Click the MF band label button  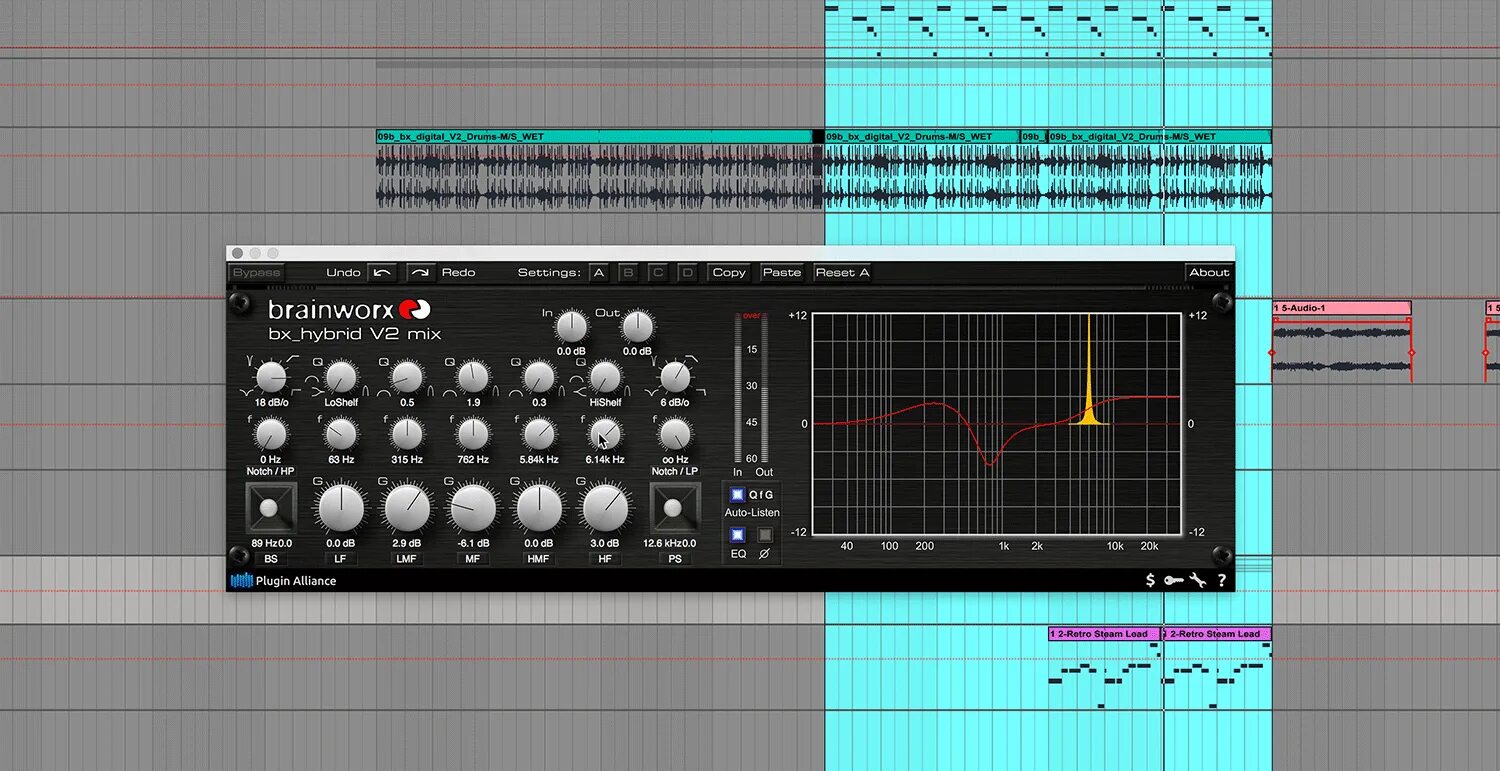pos(472,558)
